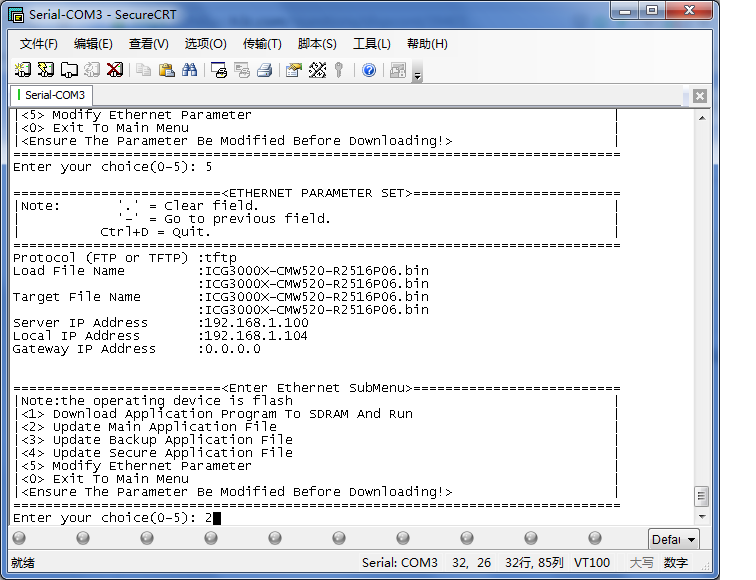The width and height of the screenshot is (756, 580).
Task: Click '<4> Update Secure Application File' line
Action: 157,453
